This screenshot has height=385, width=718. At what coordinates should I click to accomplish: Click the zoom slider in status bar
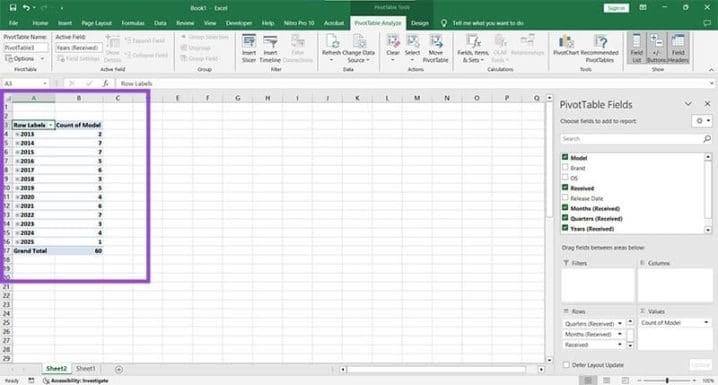point(667,380)
